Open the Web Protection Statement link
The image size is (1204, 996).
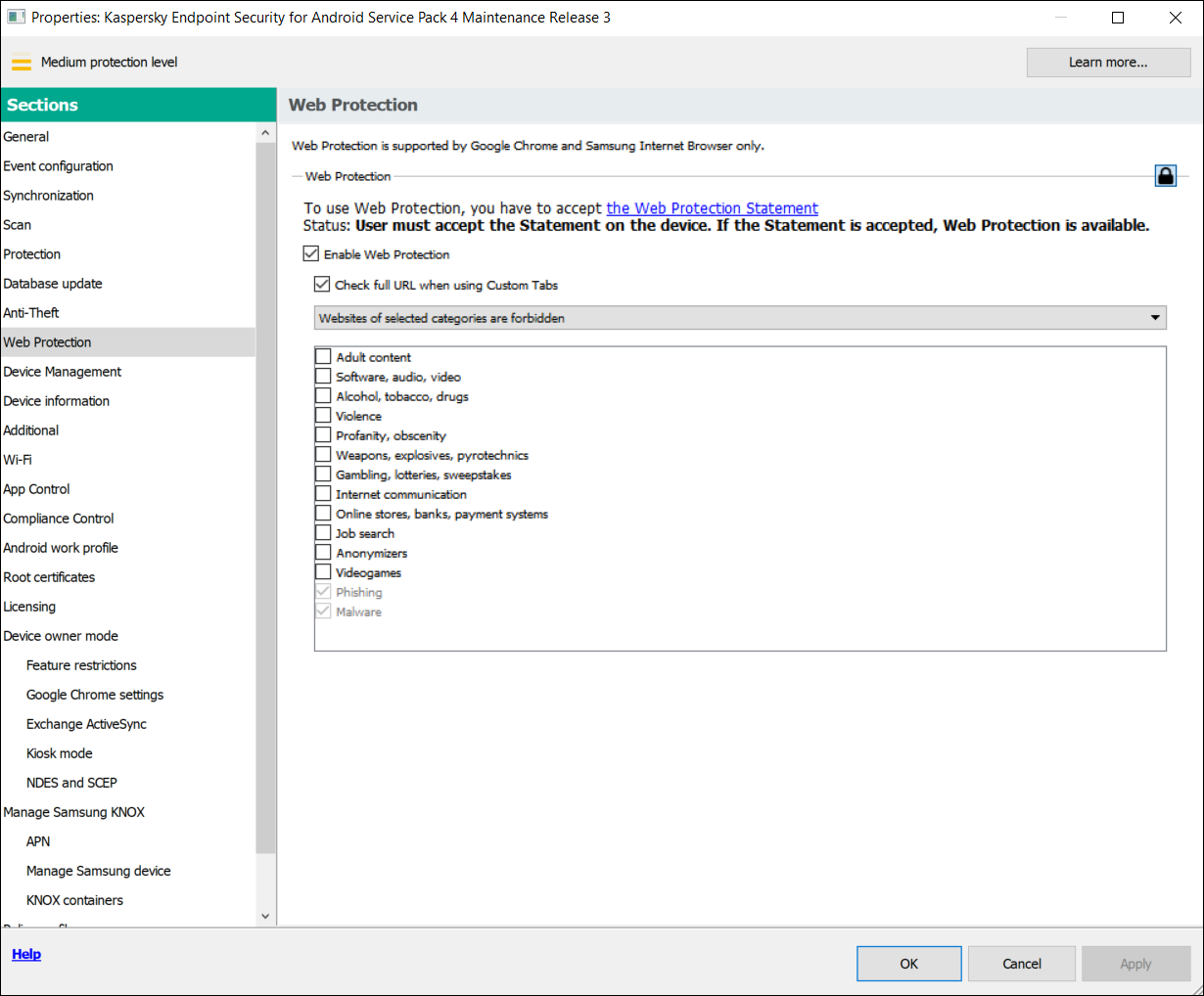(x=712, y=207)
